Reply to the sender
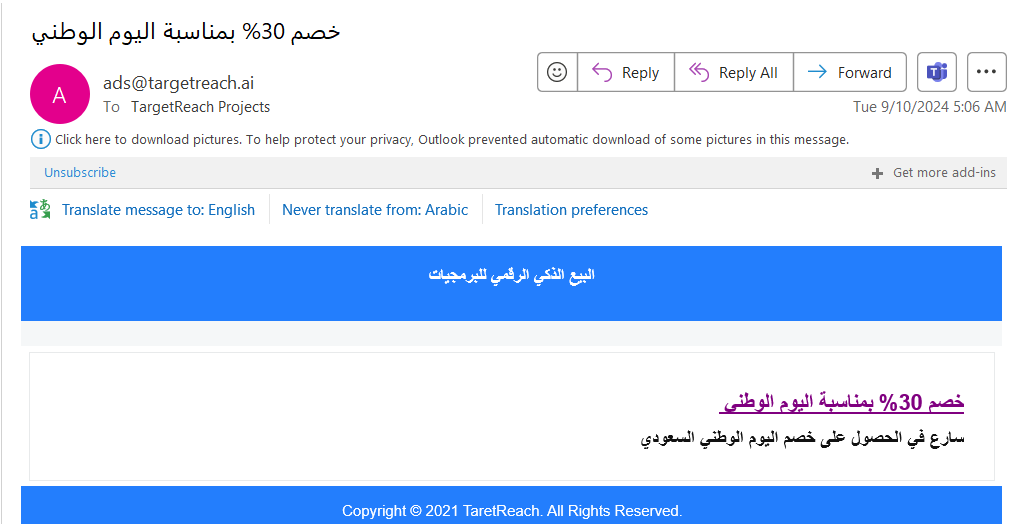Screen dimensions: 1017x524 [626, 72]
